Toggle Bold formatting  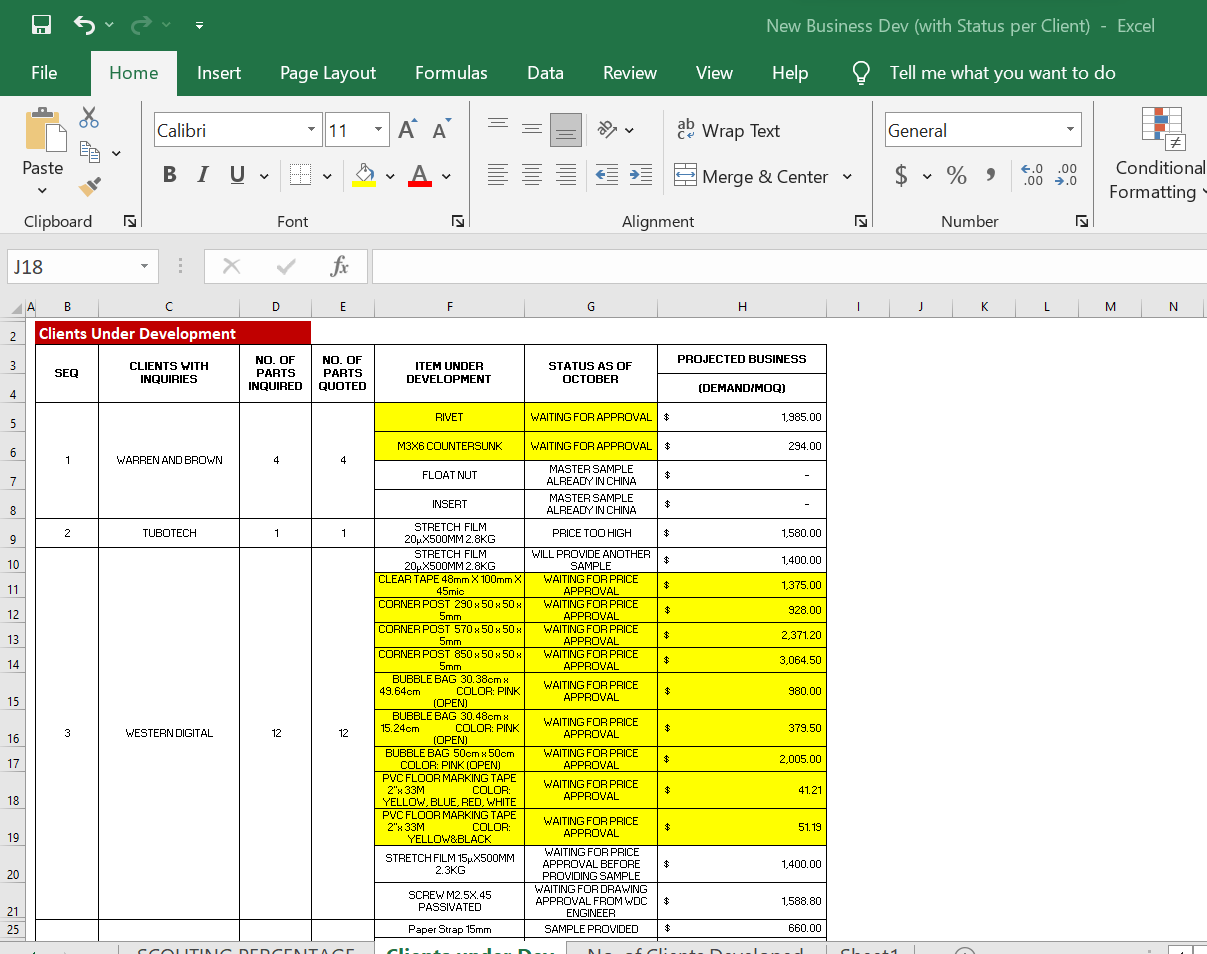point(169,176)
